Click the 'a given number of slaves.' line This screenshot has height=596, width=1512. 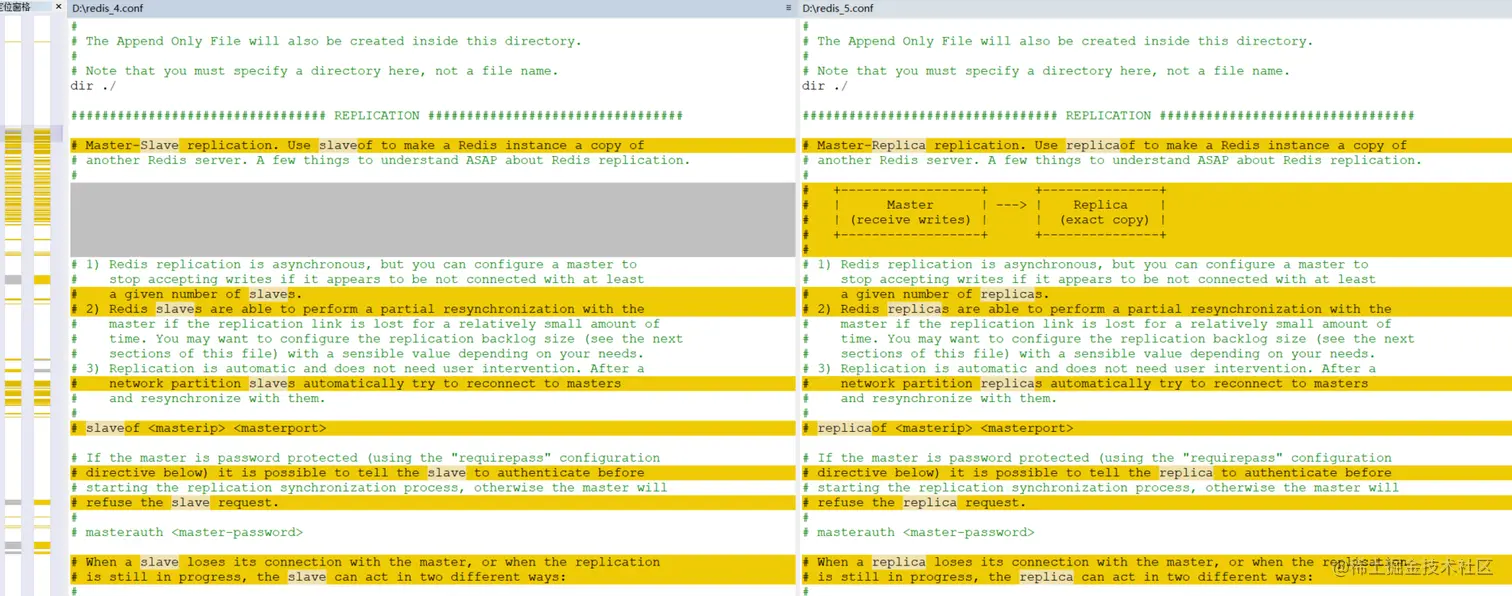pyautogui.click(x=432, y=294)
